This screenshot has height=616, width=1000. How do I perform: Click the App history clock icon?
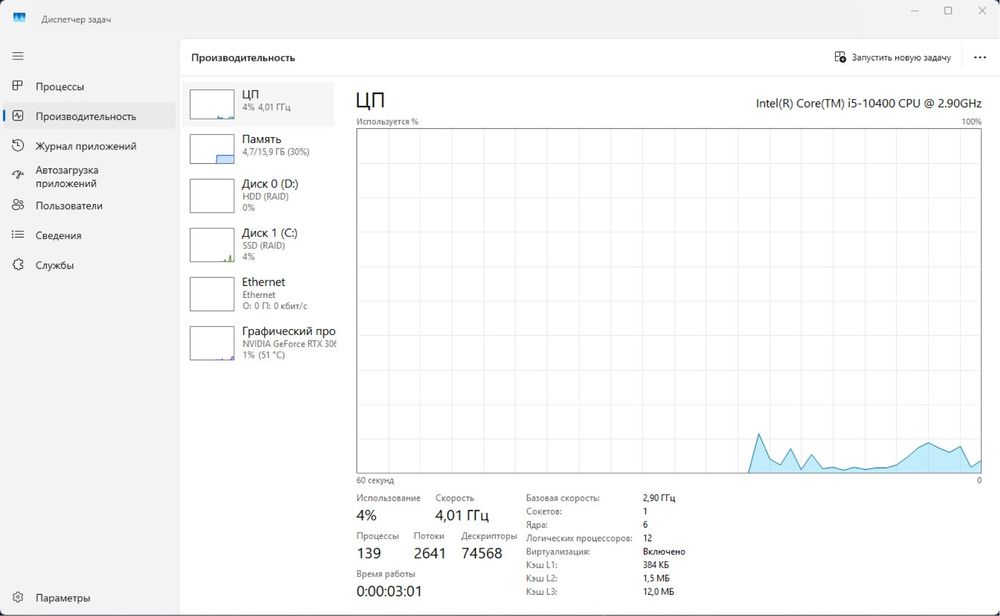18,145
